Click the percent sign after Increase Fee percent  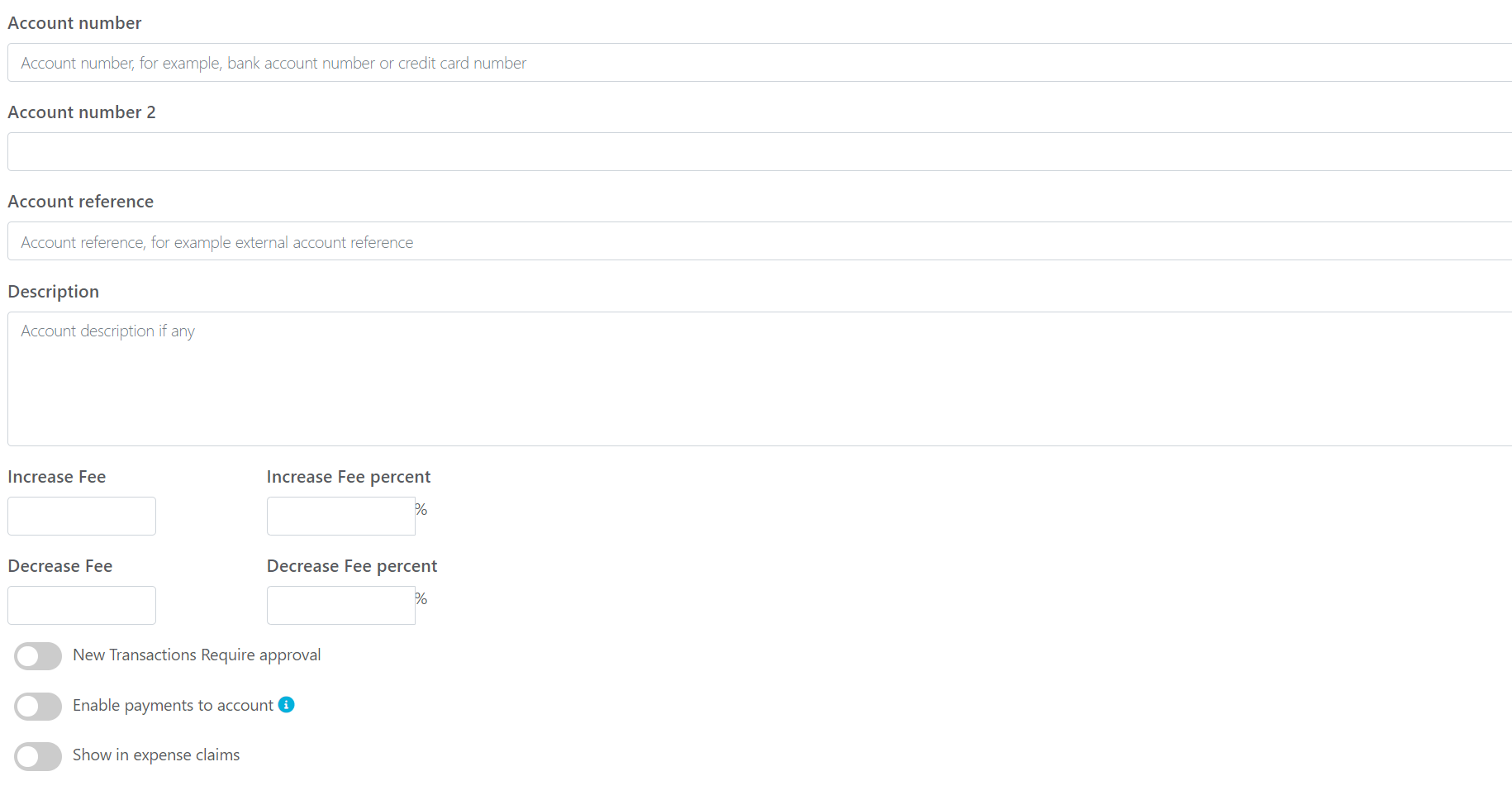pos(421,510)
